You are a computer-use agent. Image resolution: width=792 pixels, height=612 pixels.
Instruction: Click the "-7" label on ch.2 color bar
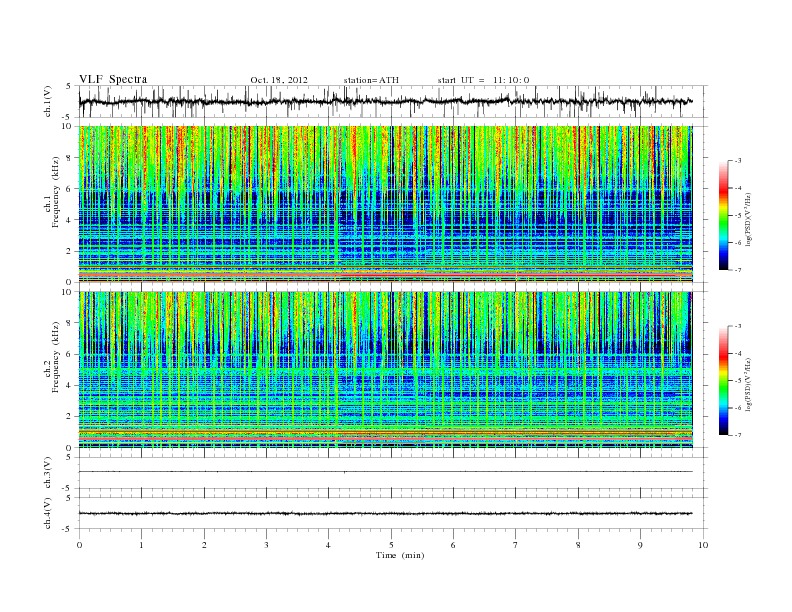pos(737,435)
